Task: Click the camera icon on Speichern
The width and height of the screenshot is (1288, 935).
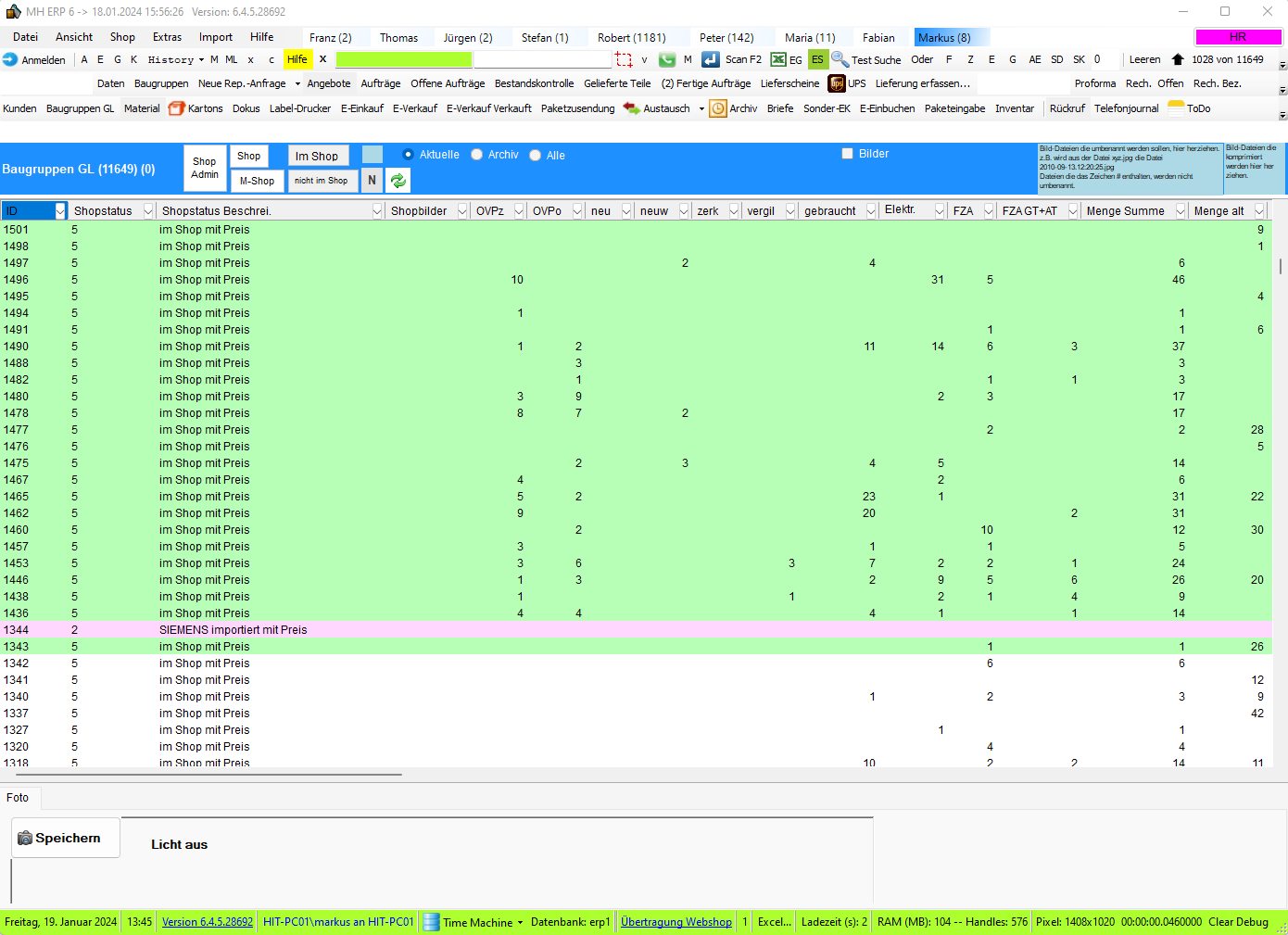Action: (25, 838)
